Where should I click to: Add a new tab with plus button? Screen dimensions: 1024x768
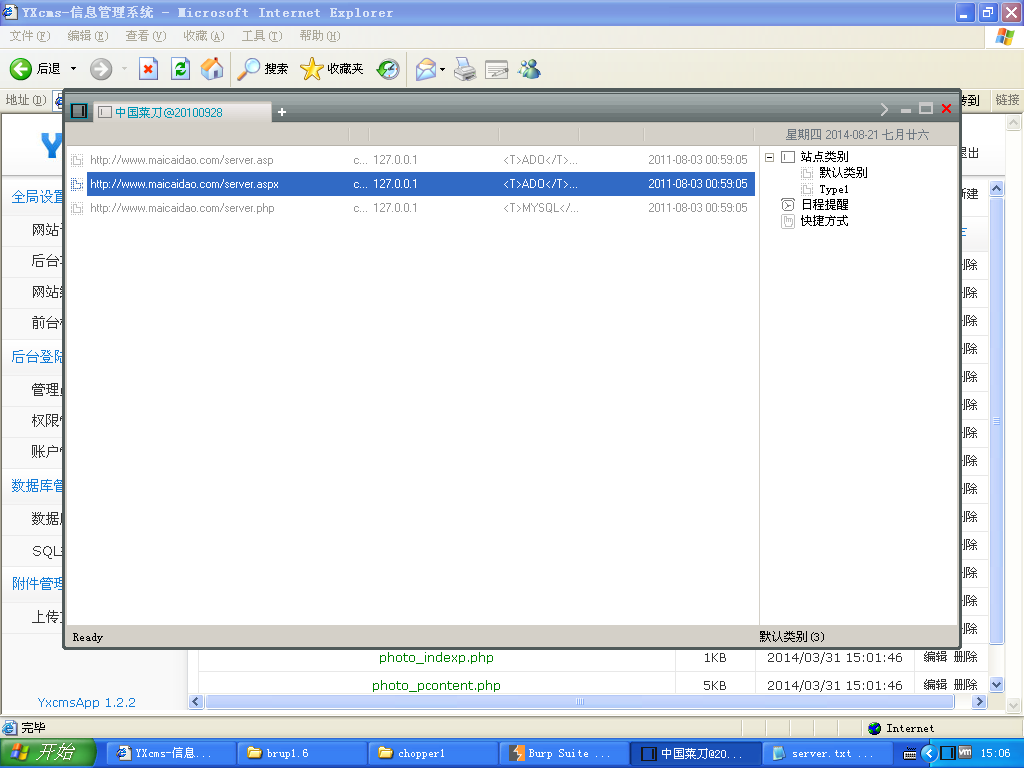[282, 112]
